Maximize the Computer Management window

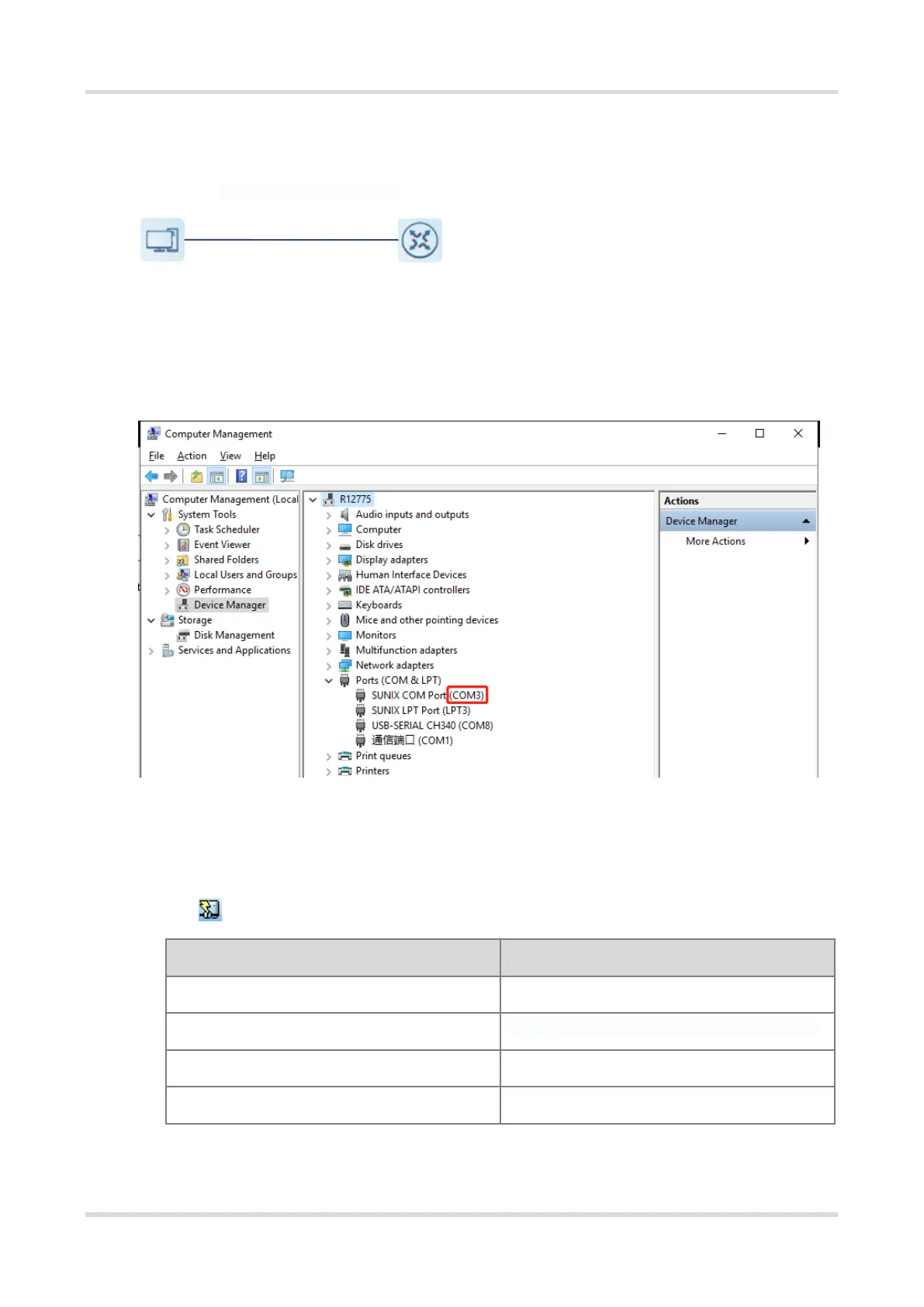[x=760, y=434]
